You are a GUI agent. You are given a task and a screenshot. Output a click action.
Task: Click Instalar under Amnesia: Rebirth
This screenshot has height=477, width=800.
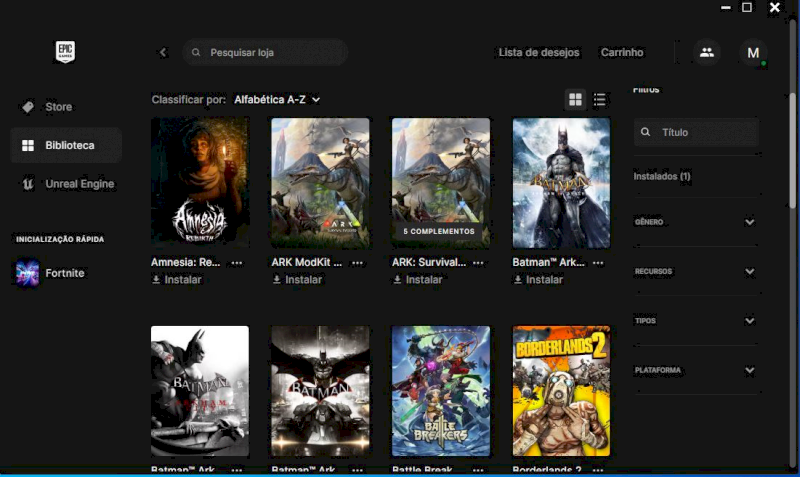[177, 280]
